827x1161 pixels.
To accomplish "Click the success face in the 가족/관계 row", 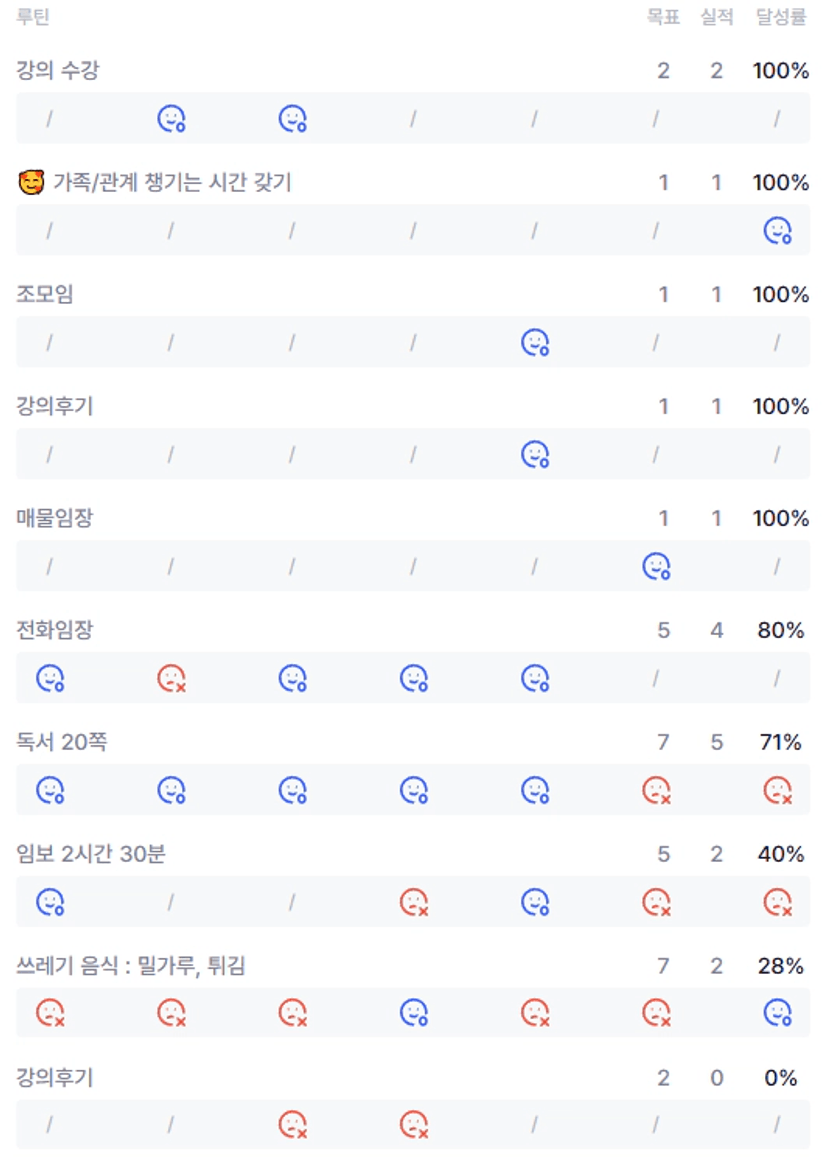I will (x=777, y=231).
